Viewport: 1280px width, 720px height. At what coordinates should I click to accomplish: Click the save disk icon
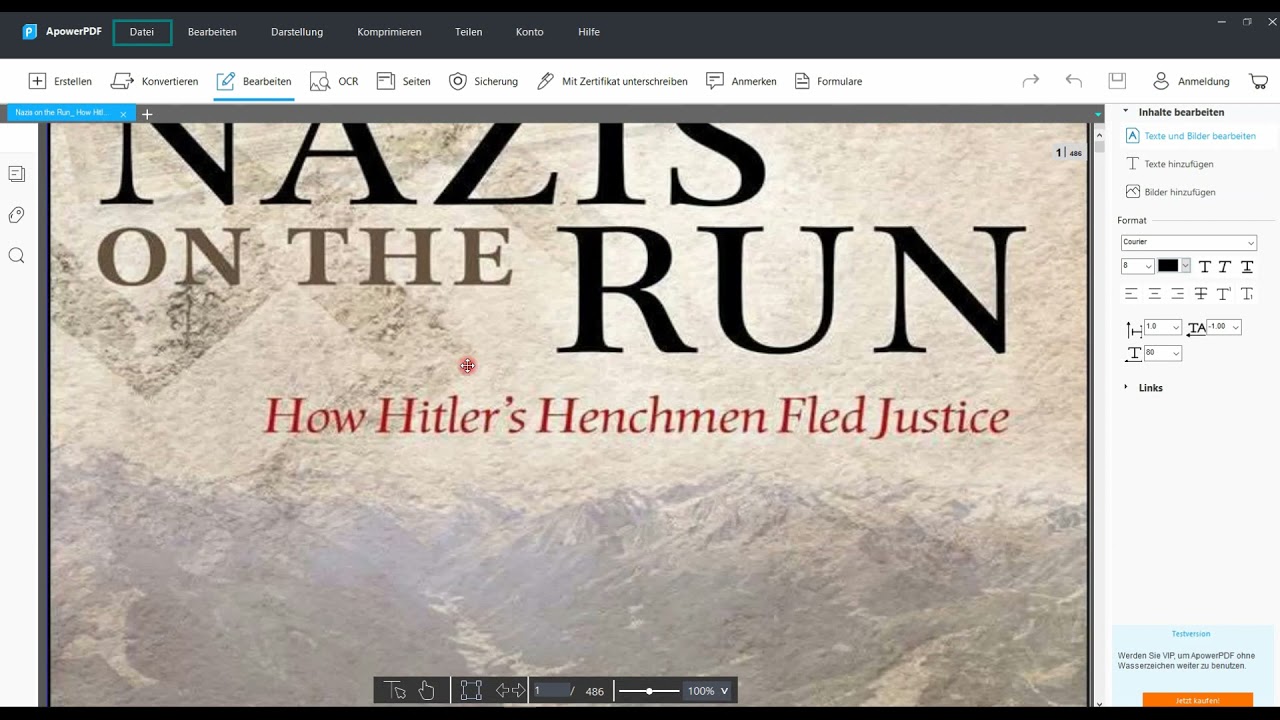pyautogui.click(x=1117, y=81)
